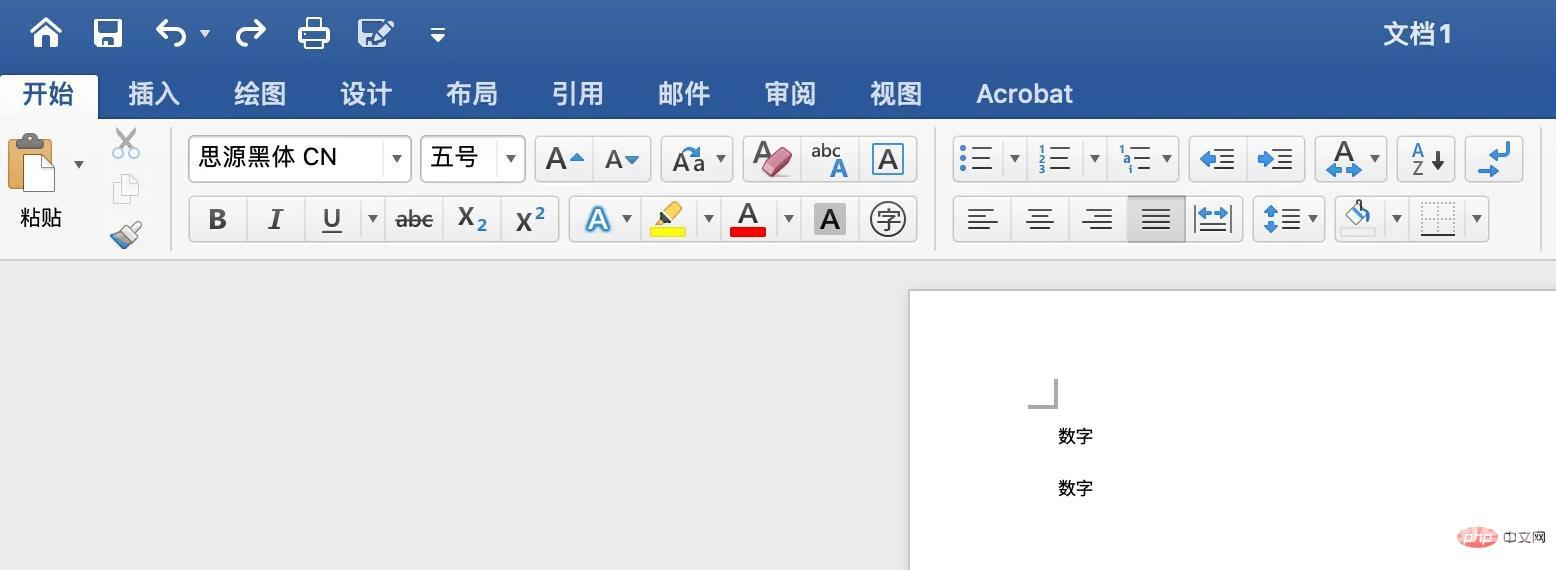This screenshot has width=1556, height=570.
Task: Click the Sort A-Z icon
Action: pos(1426,159)
